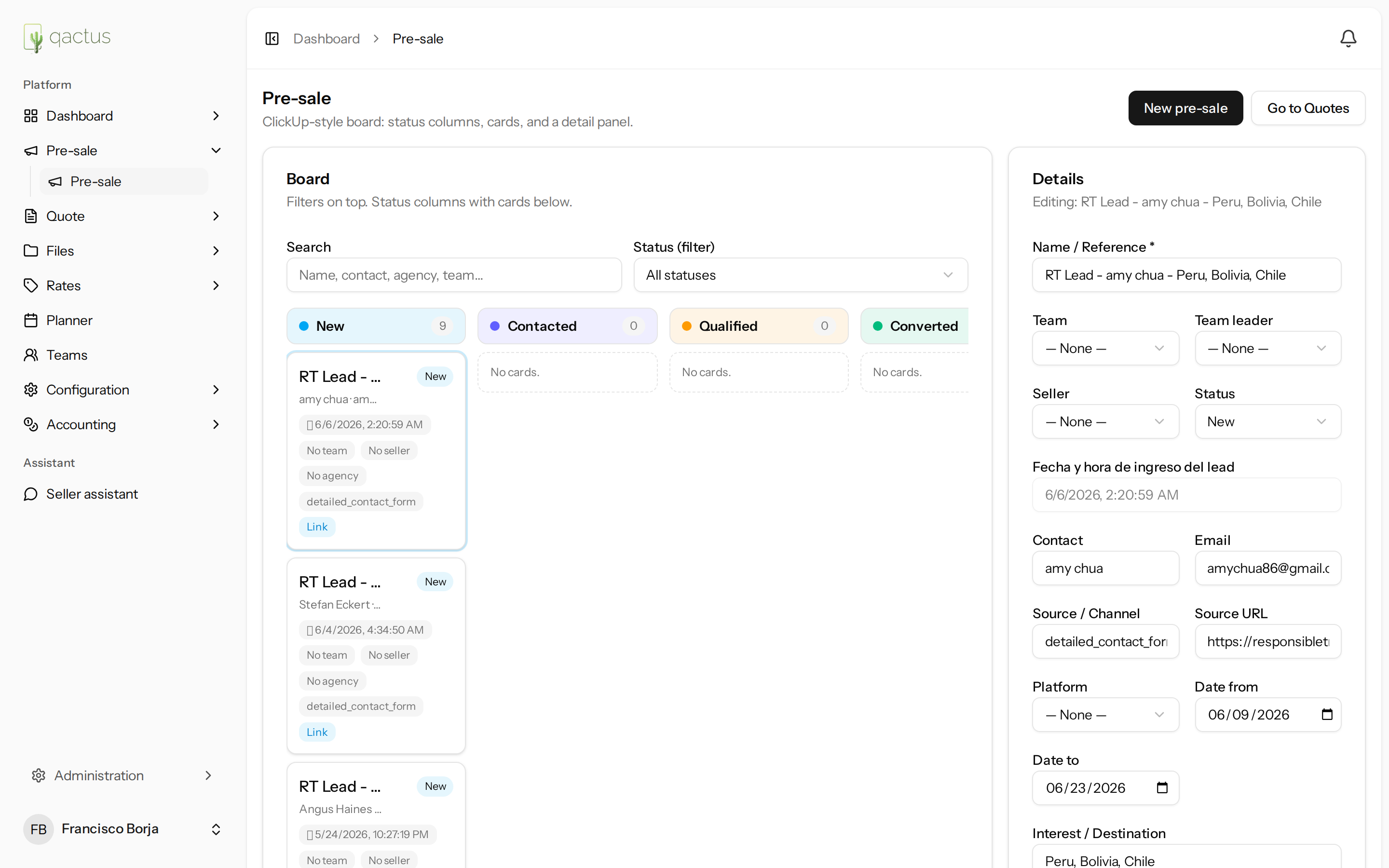
Task: Click the Administration gear icon
Action: (39, 775)
